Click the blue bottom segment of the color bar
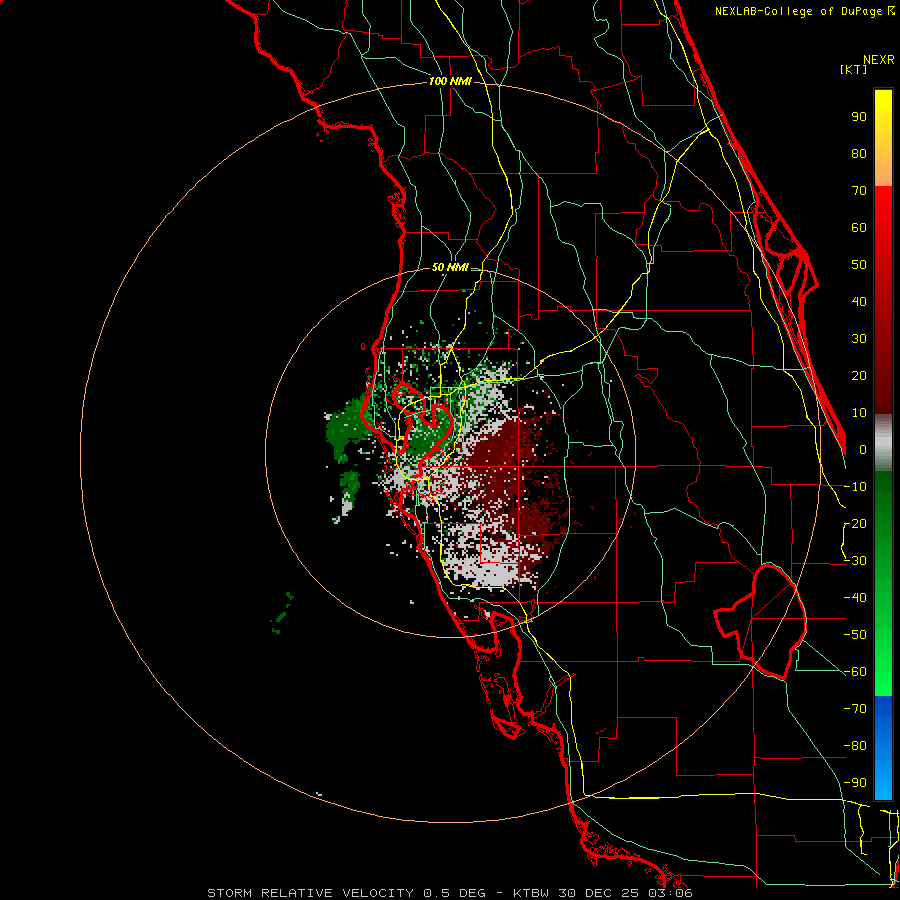900x900 pixels. click(x=883, y=748)
